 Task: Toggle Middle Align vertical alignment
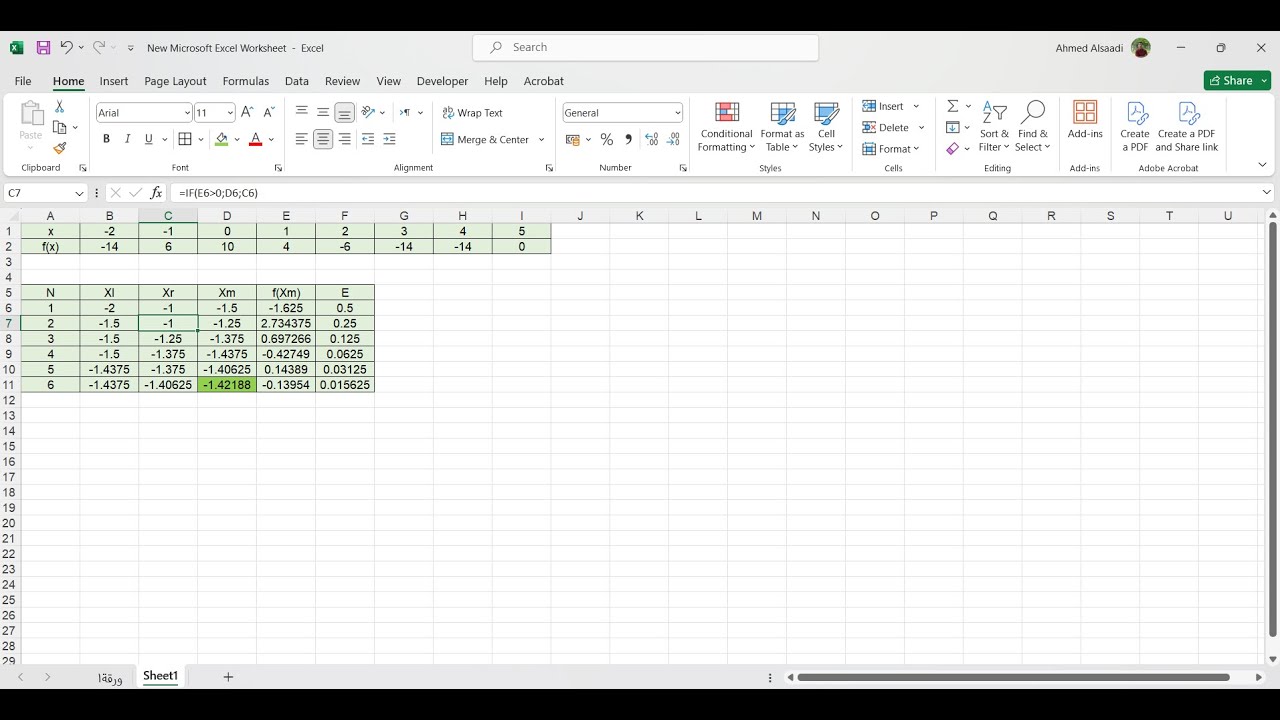coord(323,113)
